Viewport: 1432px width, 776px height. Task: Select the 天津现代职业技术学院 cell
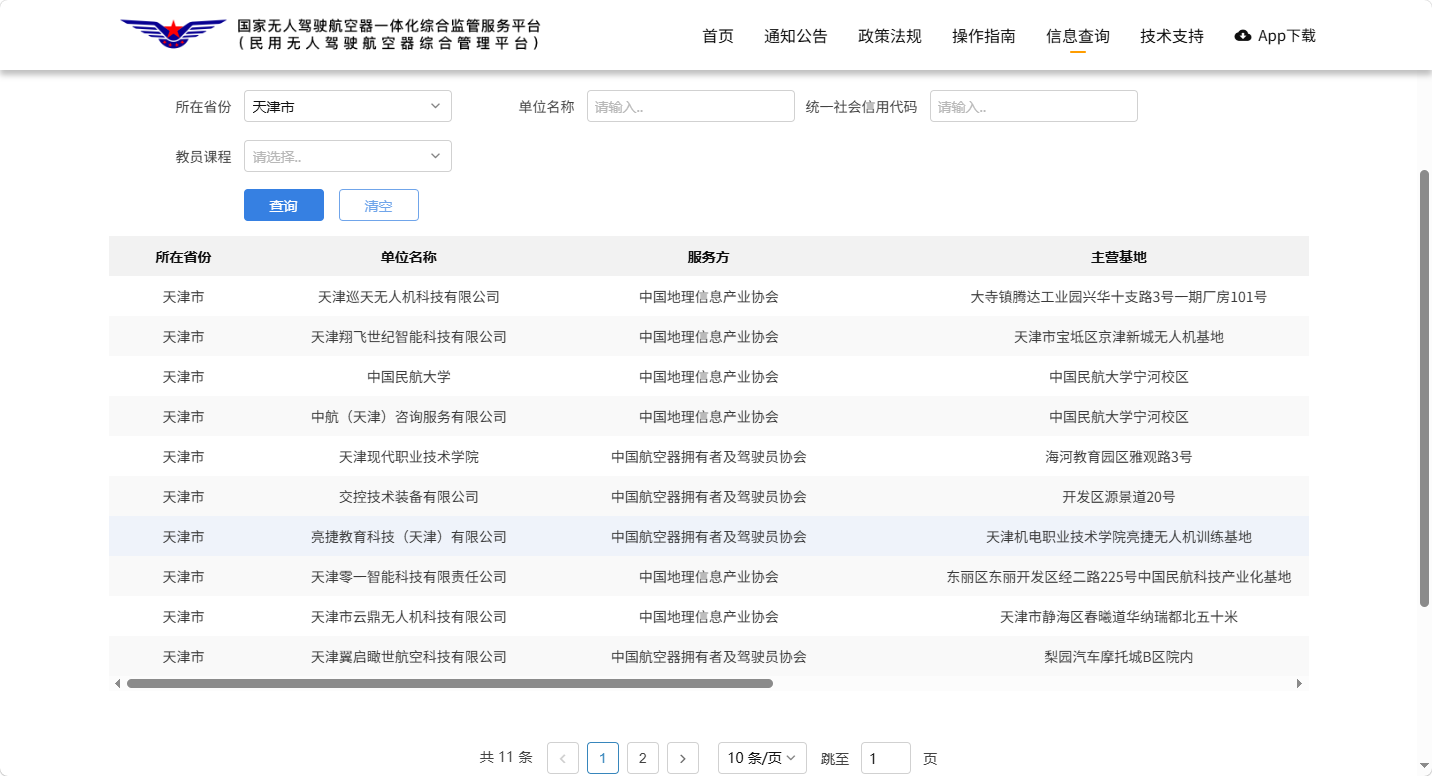pyautogui.click(x=409, y=457)
